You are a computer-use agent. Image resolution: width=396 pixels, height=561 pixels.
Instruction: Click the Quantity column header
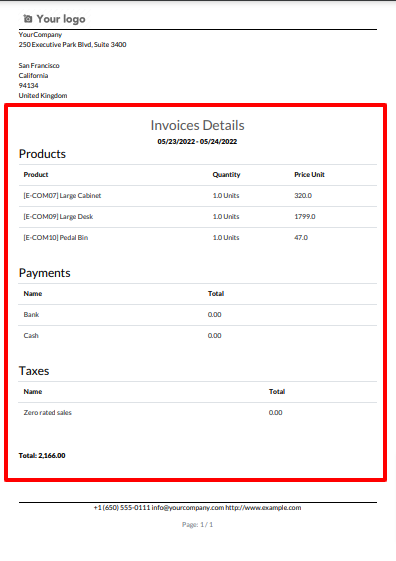pyautogui.click(x=226, y=175)
